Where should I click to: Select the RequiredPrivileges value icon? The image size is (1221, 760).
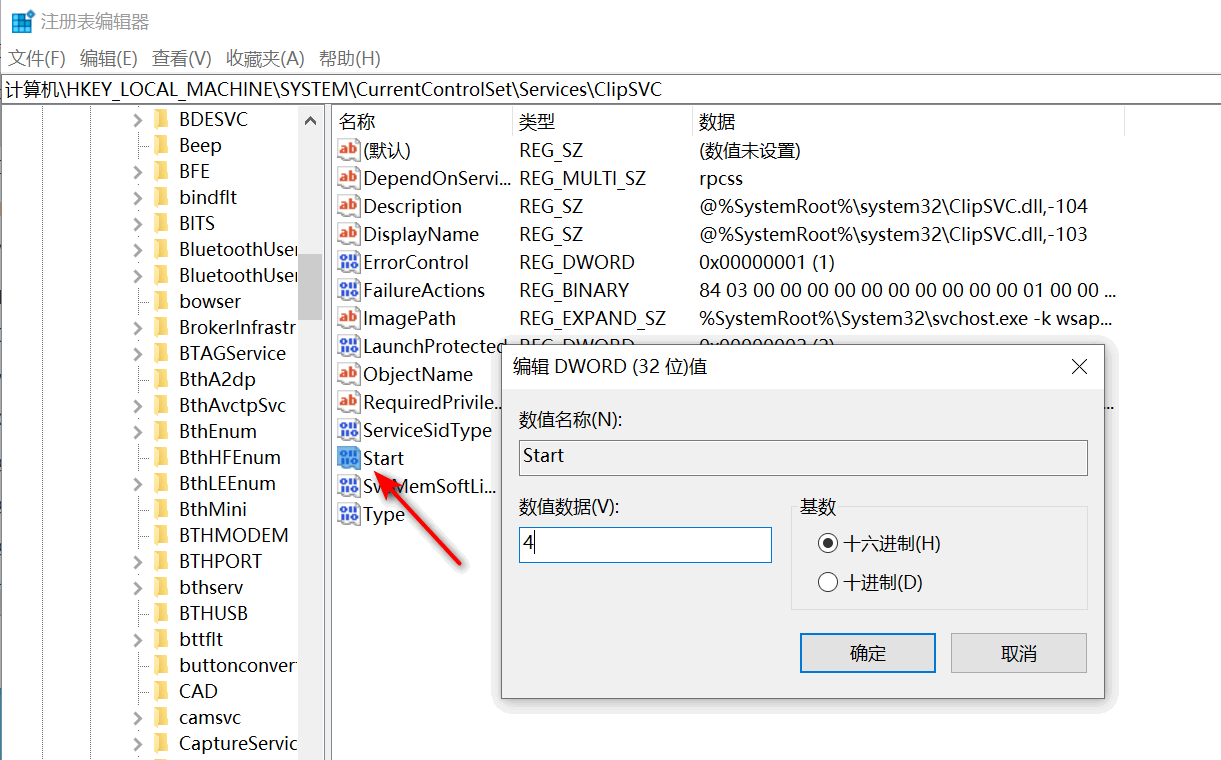[348, 402]
